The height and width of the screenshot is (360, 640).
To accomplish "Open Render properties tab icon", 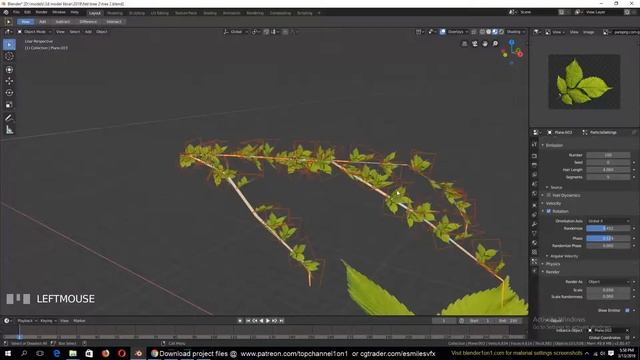I will [x=534, y=156].
